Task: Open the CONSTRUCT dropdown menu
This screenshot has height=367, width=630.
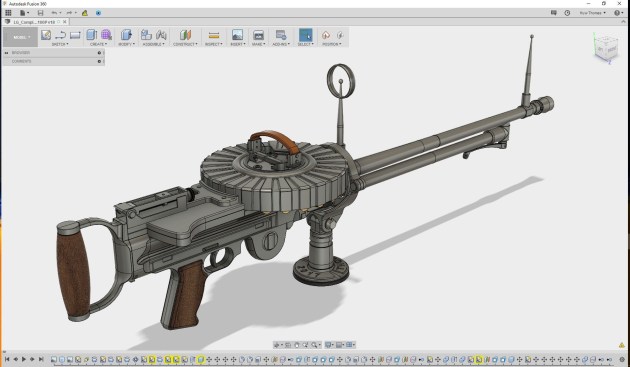Action: click(185, 44)
